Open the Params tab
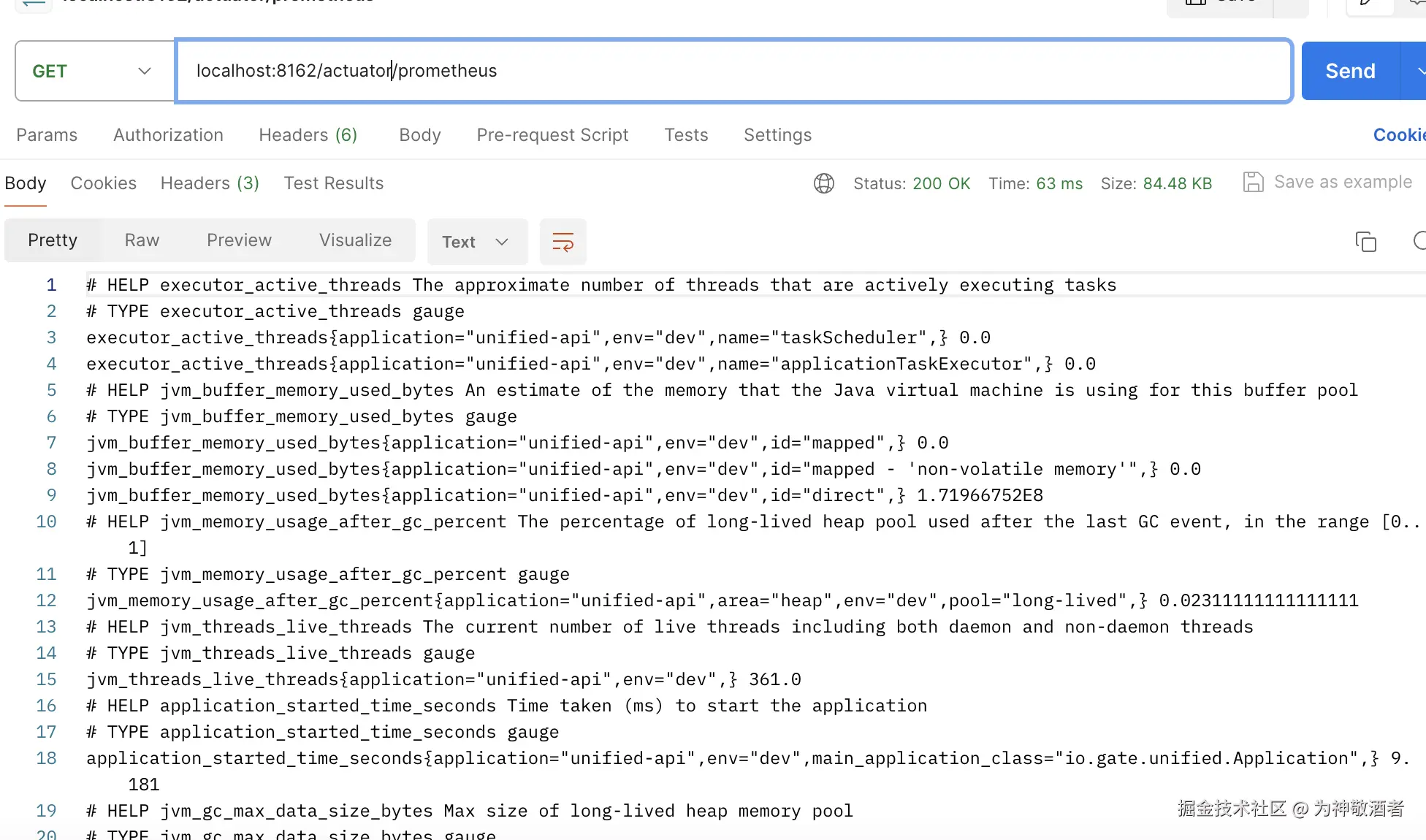The width and height of the screenshot is (1426, 840). pos(47,135)
